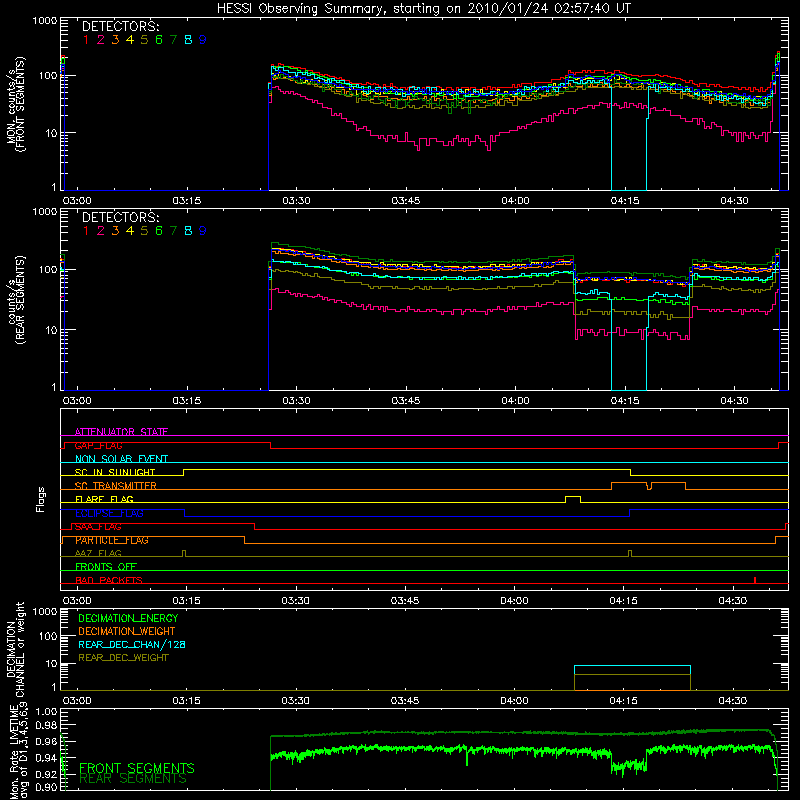
Task: Click the 04:15 tick label under the front segments plot
Action: (624, 201)
